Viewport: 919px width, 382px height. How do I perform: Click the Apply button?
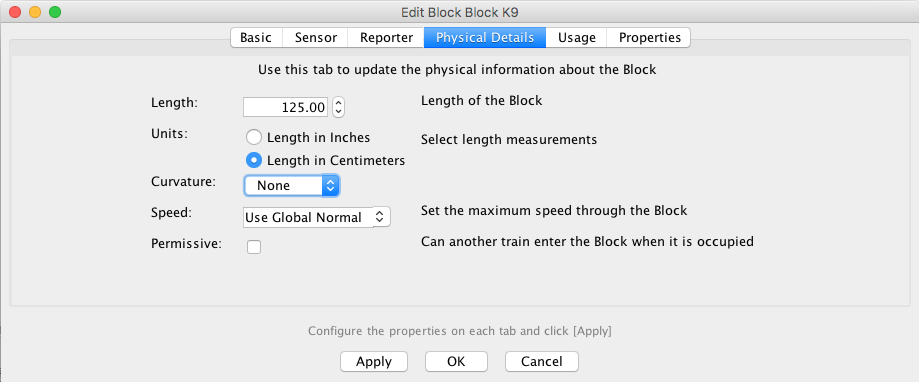tap(374, 361)
